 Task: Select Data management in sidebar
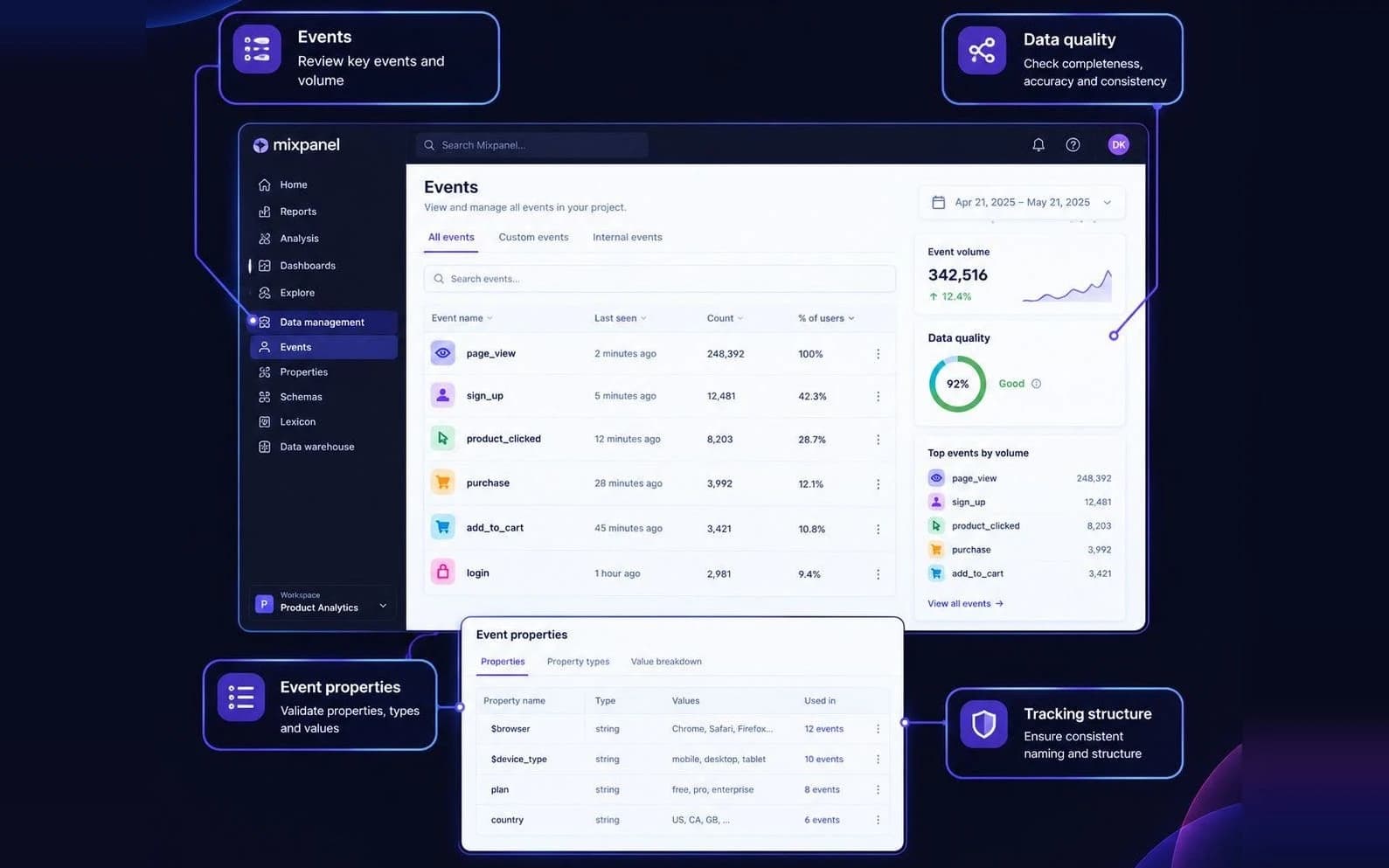point(323,322)
